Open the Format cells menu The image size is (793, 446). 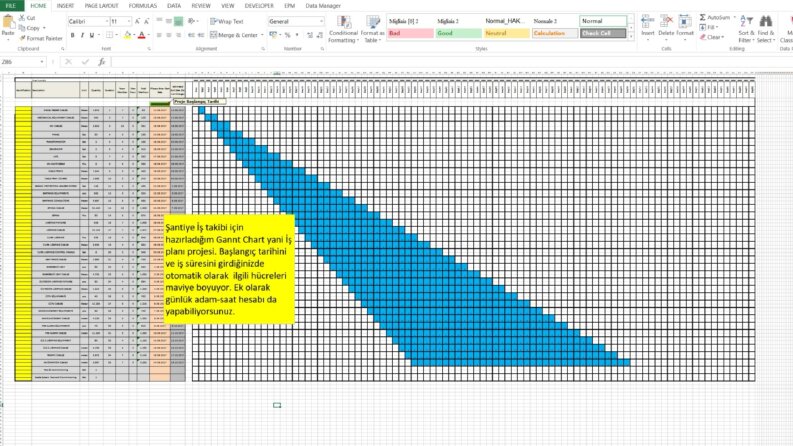pos(685,25)
